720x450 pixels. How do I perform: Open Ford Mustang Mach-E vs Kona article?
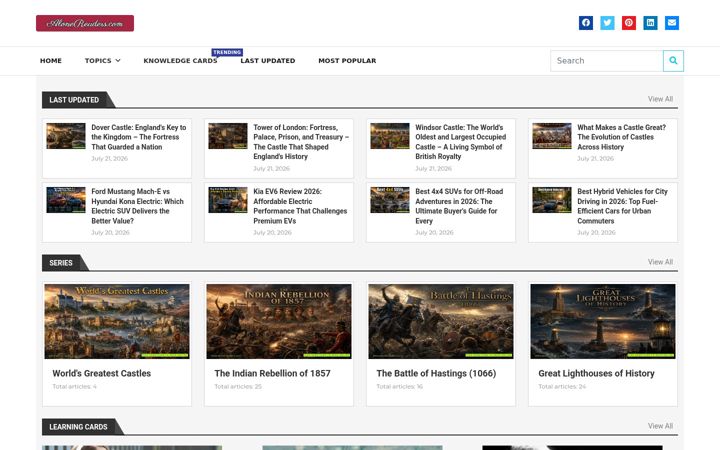(137, 206)
